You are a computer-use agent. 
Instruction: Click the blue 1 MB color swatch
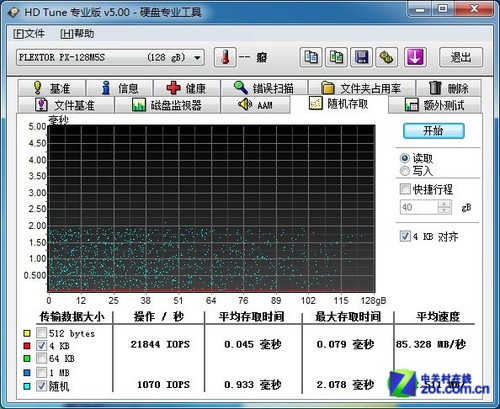[27, 372]
